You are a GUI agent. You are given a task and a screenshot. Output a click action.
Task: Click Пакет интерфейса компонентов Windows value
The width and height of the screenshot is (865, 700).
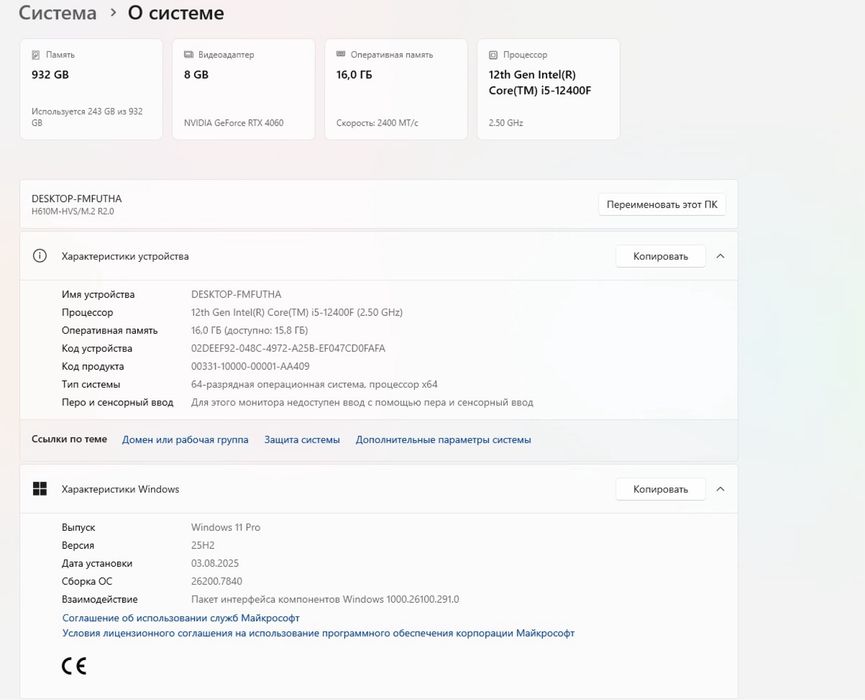tap(325, 599)
